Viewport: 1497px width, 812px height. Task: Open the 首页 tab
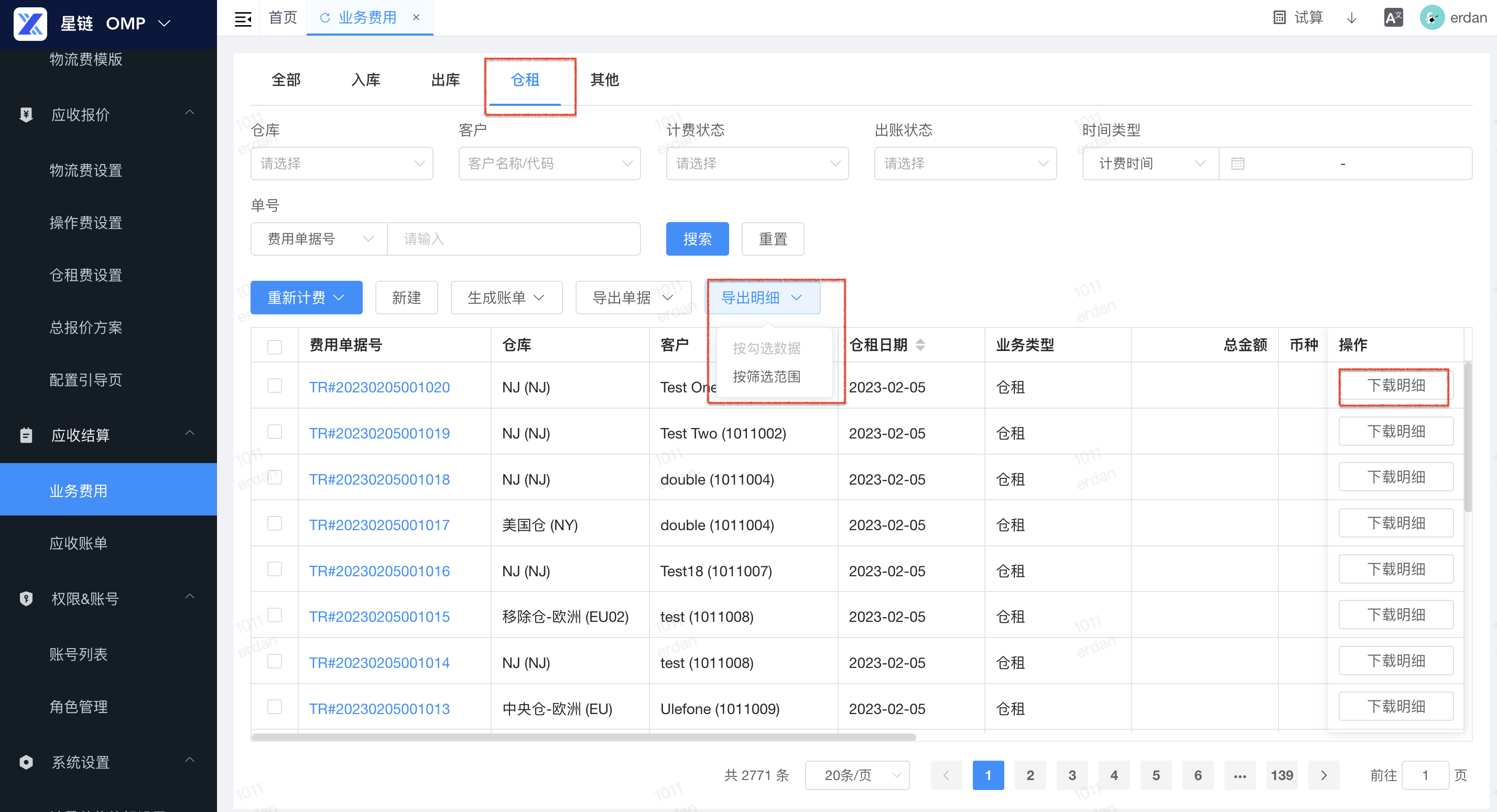(x=283, y=17)
